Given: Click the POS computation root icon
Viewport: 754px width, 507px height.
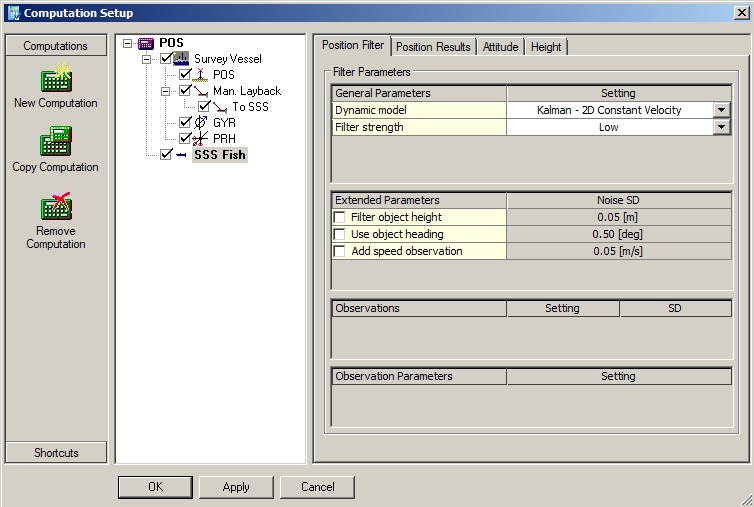Looking at the screenshot, I should click(x=146, y=43).
